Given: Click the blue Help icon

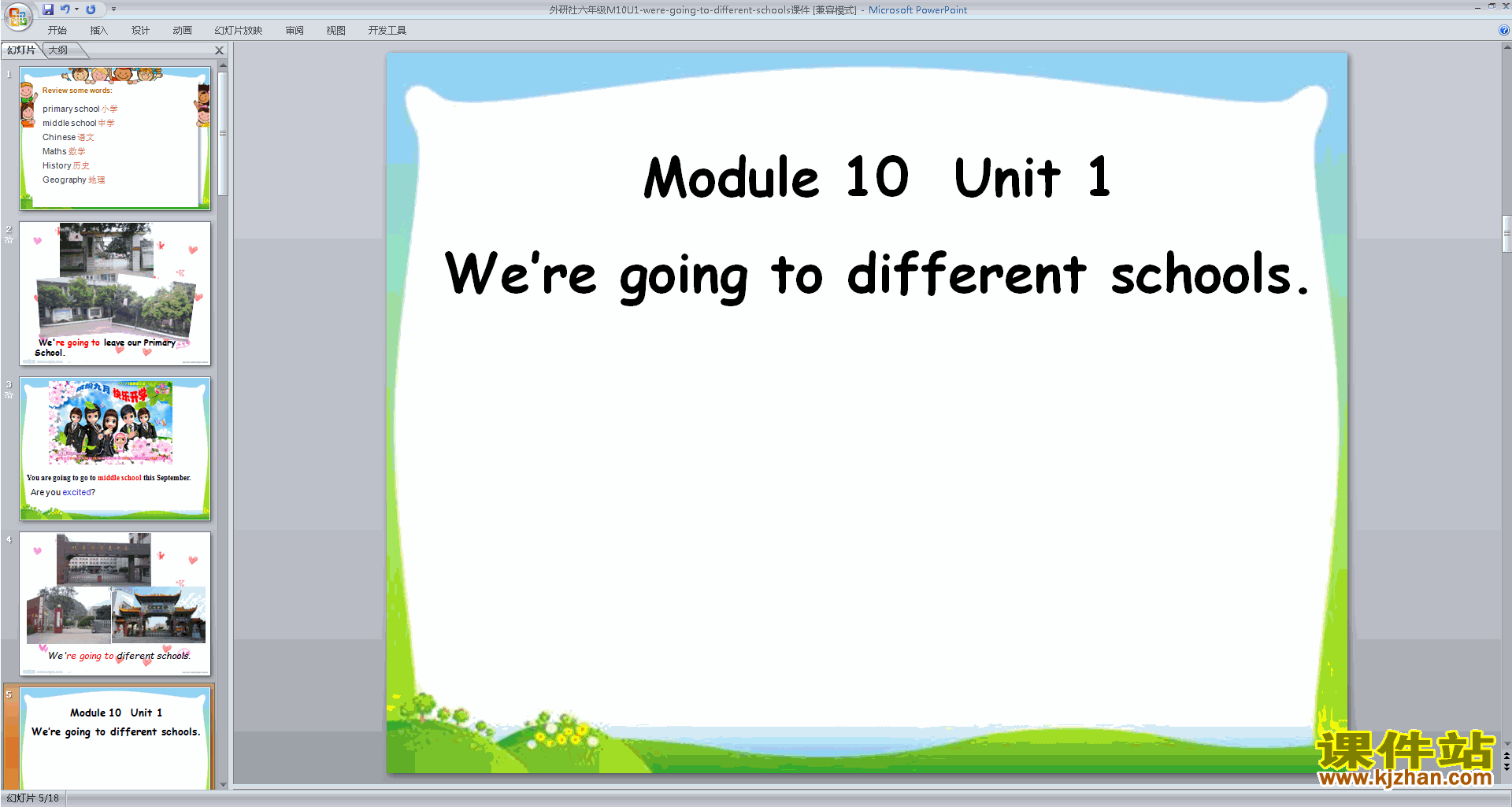Looking at the screenshot, I should click(1503, 30).
